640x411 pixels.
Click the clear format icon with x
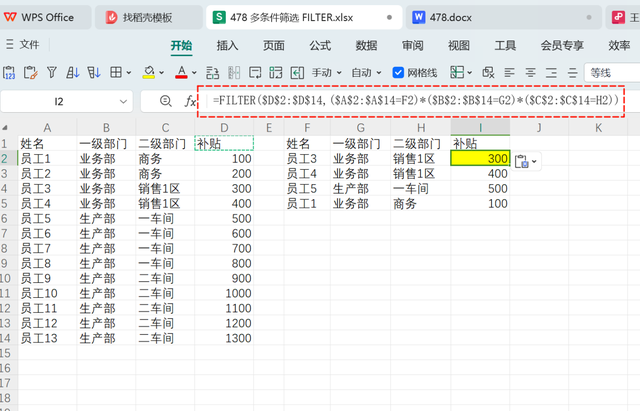click(x=488, y=73)
